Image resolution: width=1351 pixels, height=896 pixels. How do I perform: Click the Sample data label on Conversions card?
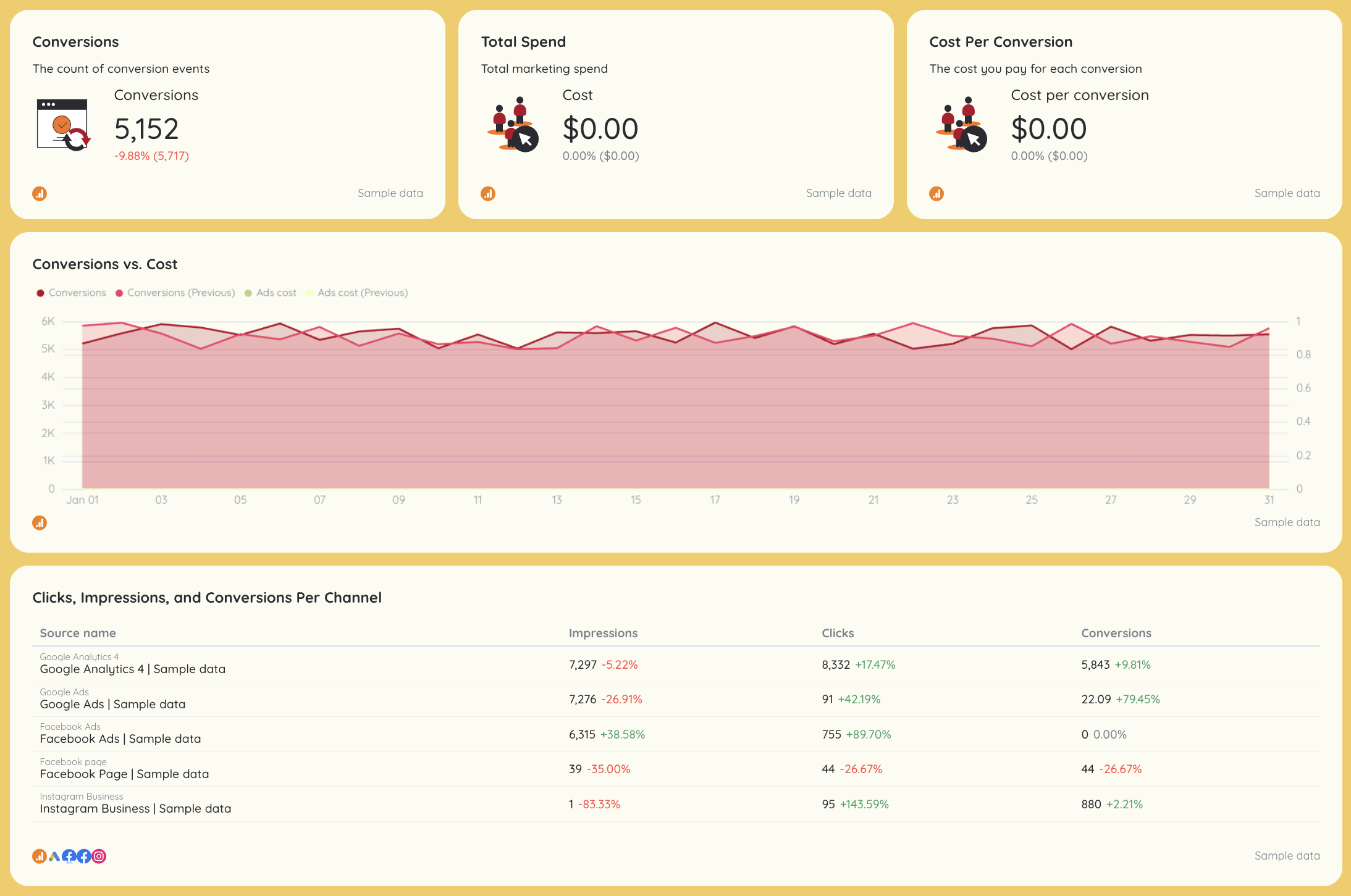390,193
